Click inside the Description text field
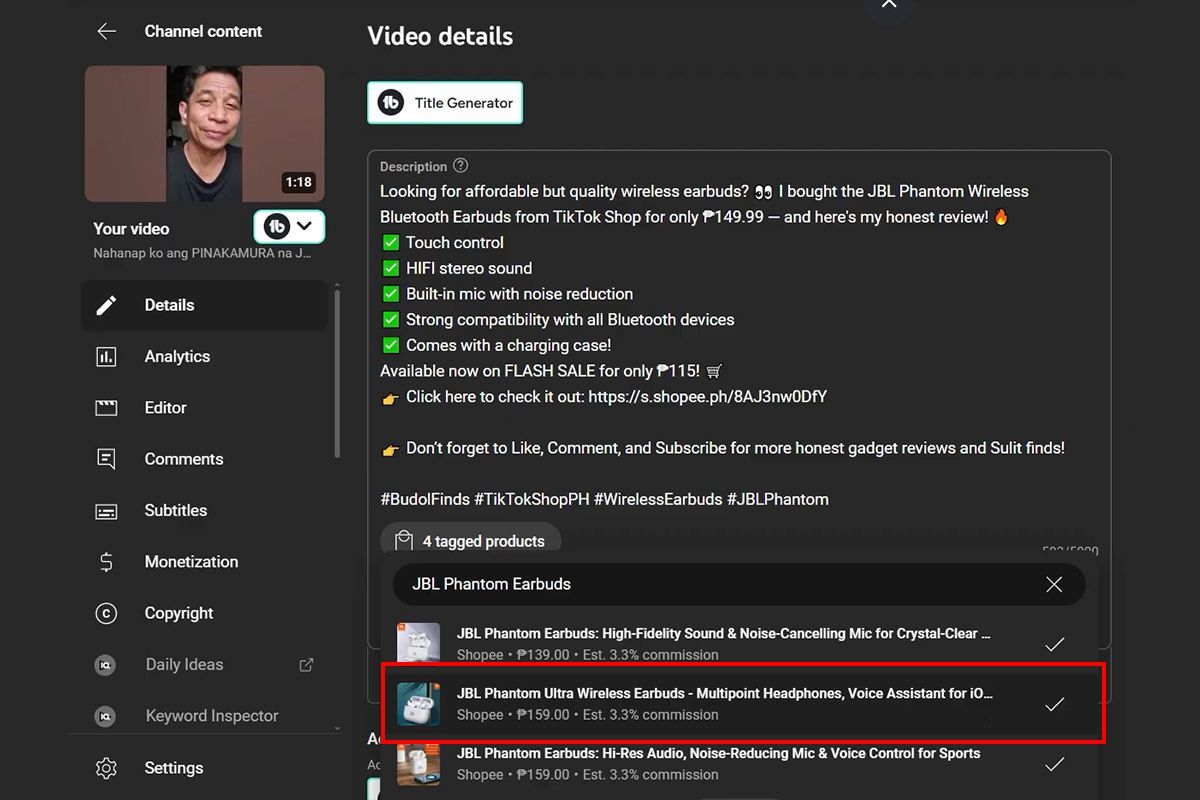This screenshot has height=800, width=1200. coord(739,345)
